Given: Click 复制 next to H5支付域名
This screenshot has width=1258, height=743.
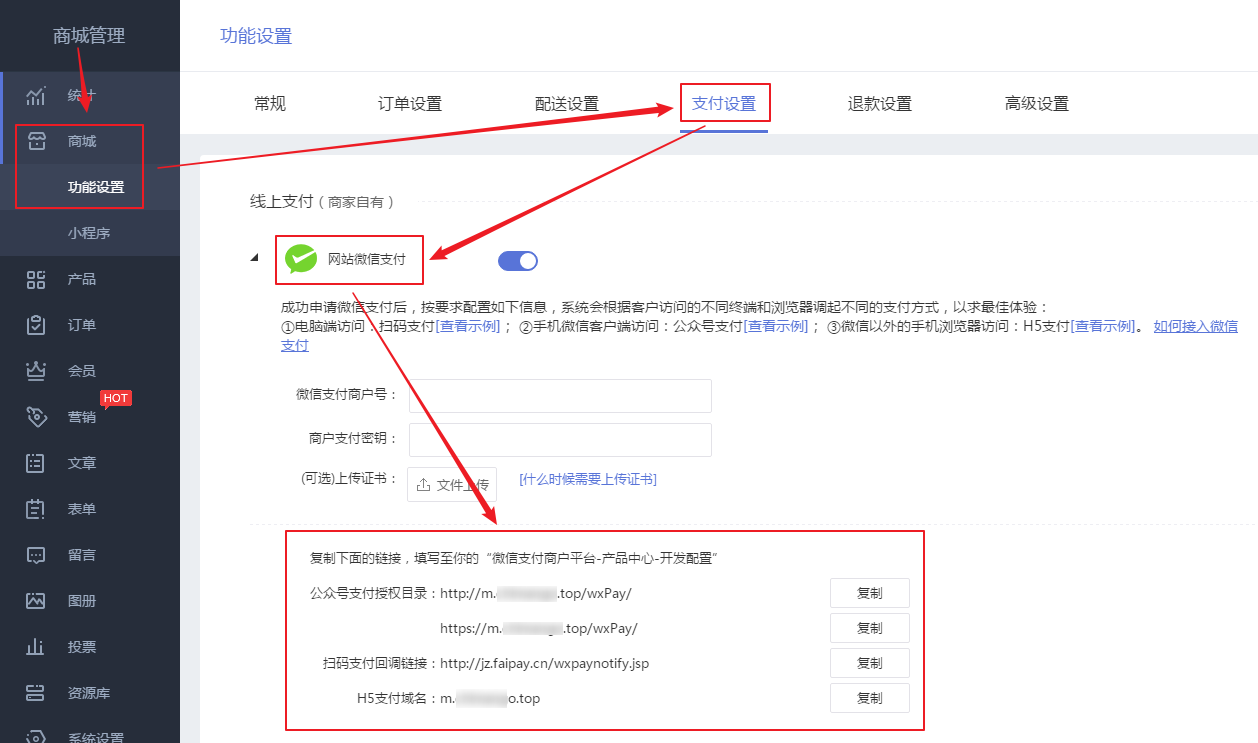Looking at the screenshot, I should pyautogui.click(x=869, y=697).
